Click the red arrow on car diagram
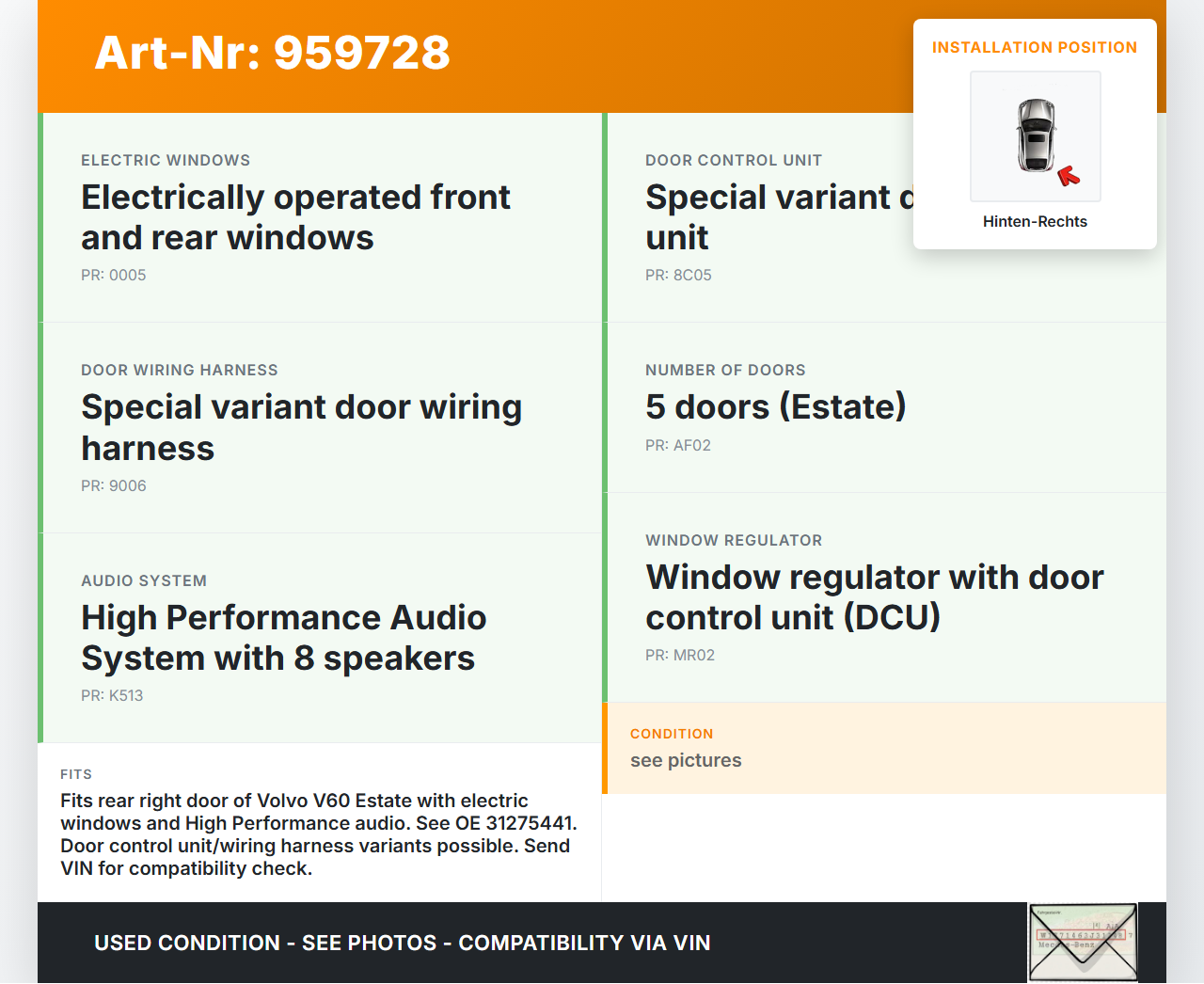 point(1069,175)
